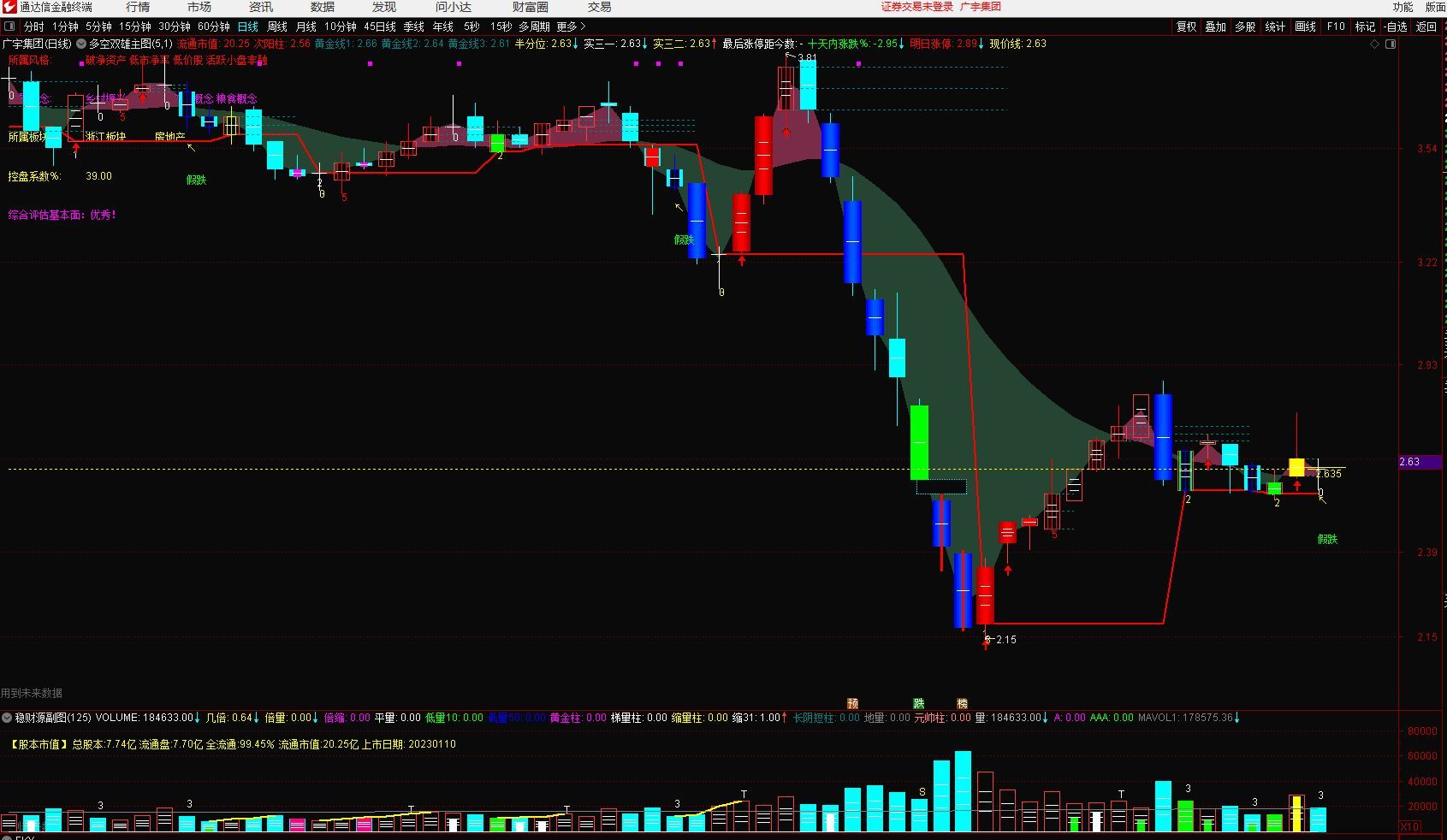Viewport: 1447px width, 840px height.
Task: Toggle the right sidebar panel icon
Action: 1391,44
